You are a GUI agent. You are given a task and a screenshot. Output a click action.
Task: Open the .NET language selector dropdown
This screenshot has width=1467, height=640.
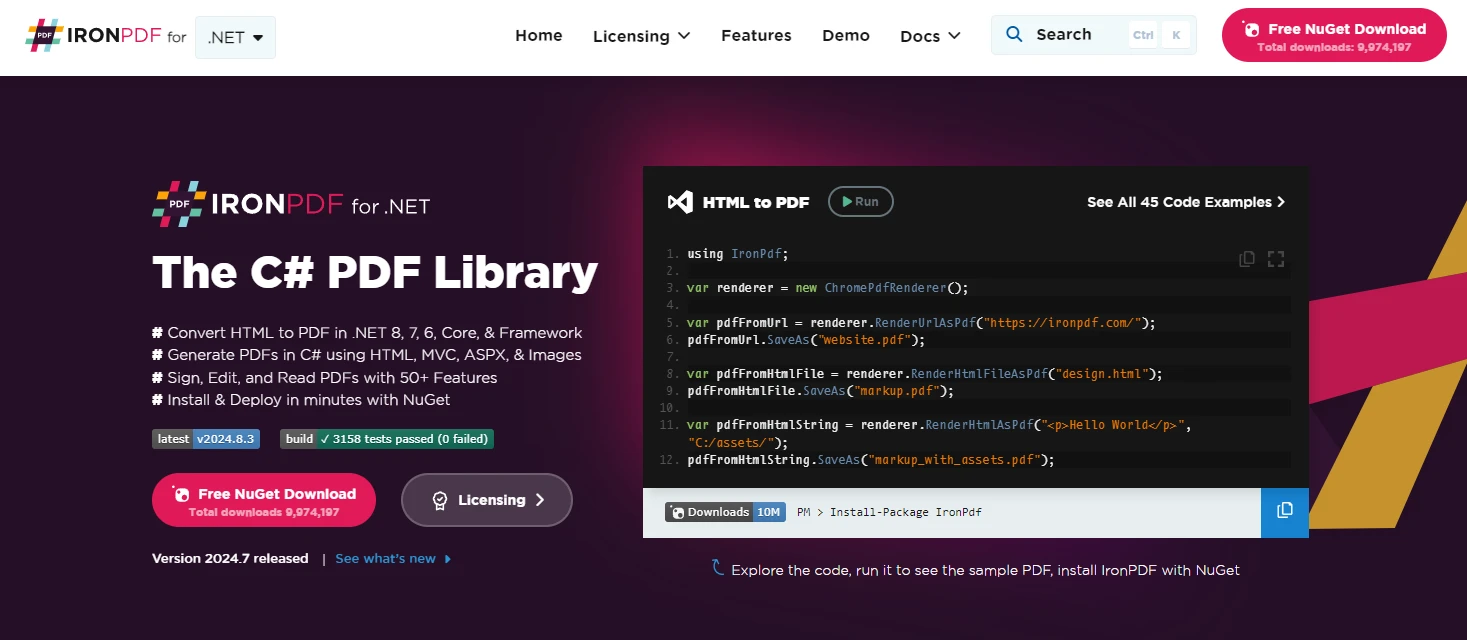coord(235,37)
